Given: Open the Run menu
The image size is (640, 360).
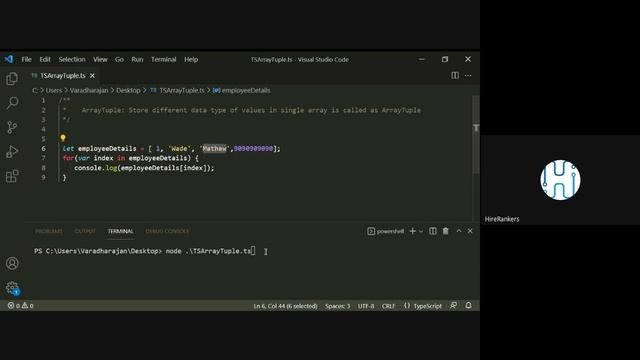Looking at the screenshot, I should [x=137, y=59].
